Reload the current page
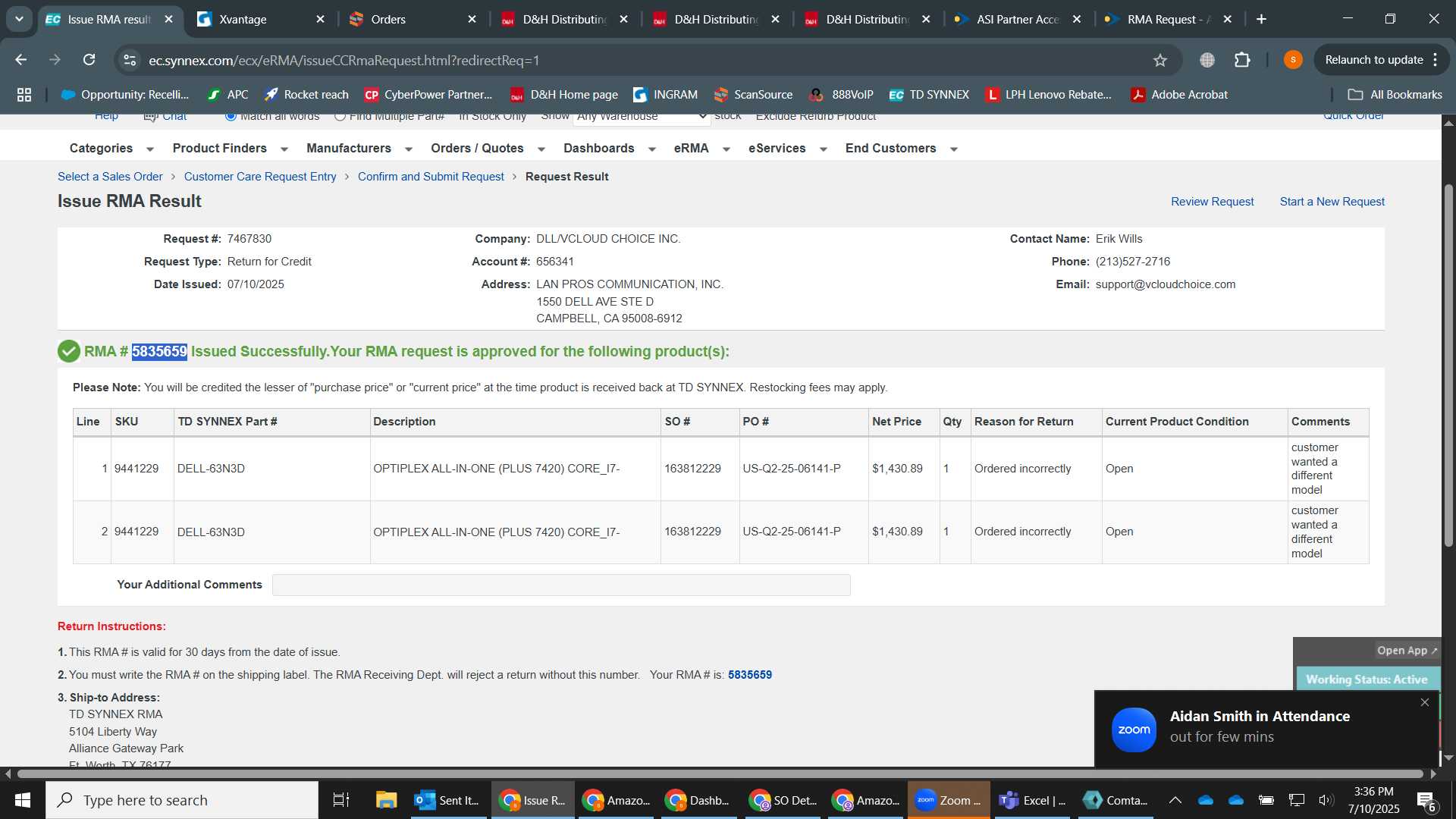1456x819 pixels. pyautogui.click(x=89, y=60)
